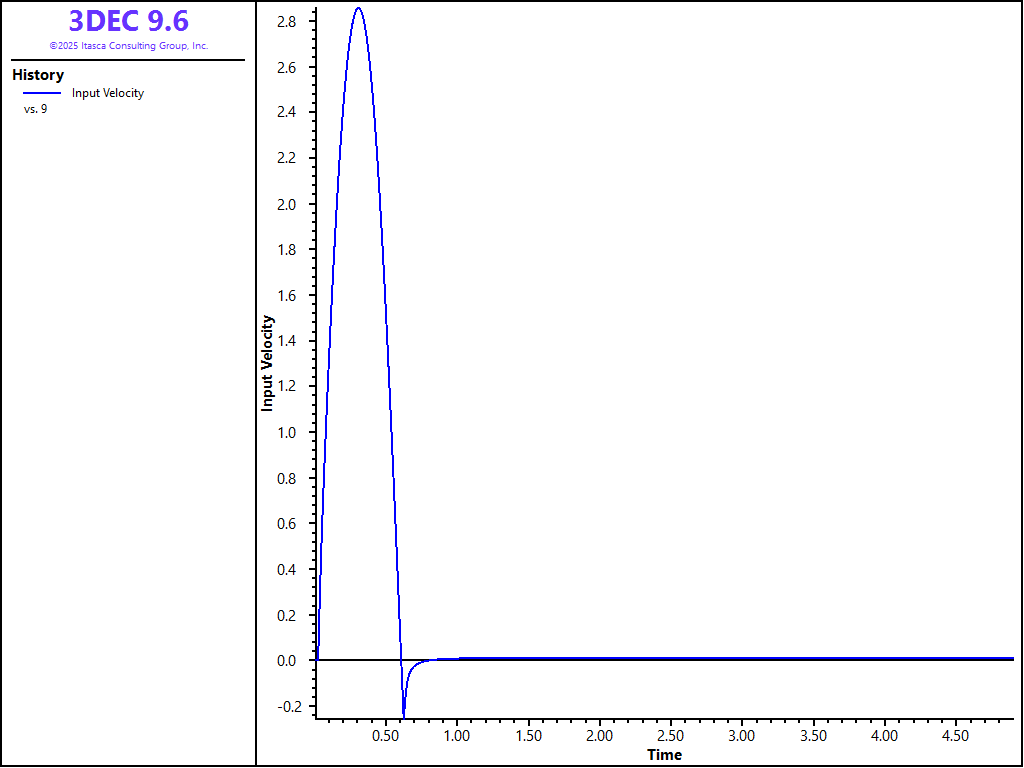Click the vertical Input Velocity axis title
Image resolution: width=1024 pixels, height=768 pixels.
[268, 363]
